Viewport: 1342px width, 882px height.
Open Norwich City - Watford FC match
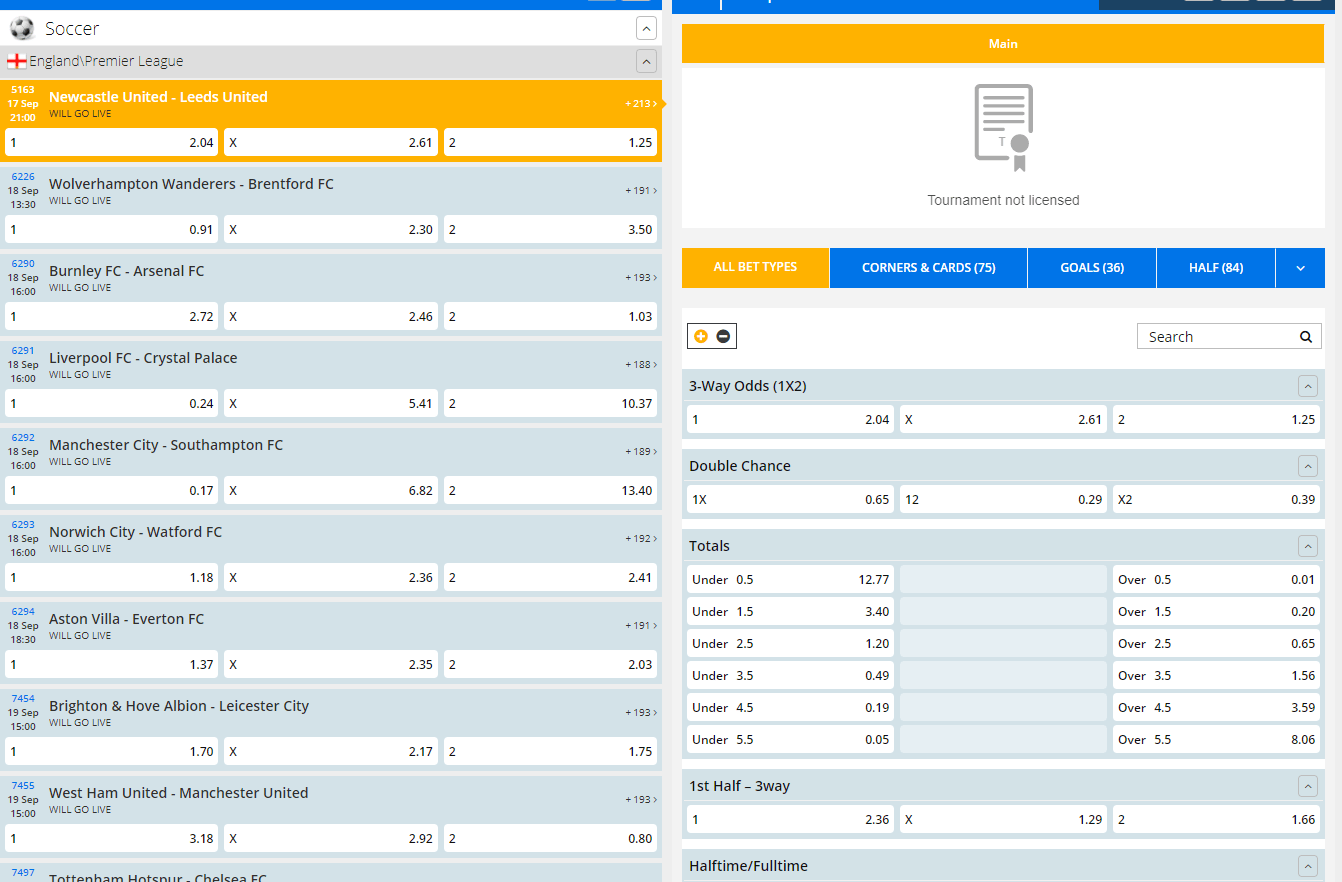pyautogui.click(x=135, y=532)
